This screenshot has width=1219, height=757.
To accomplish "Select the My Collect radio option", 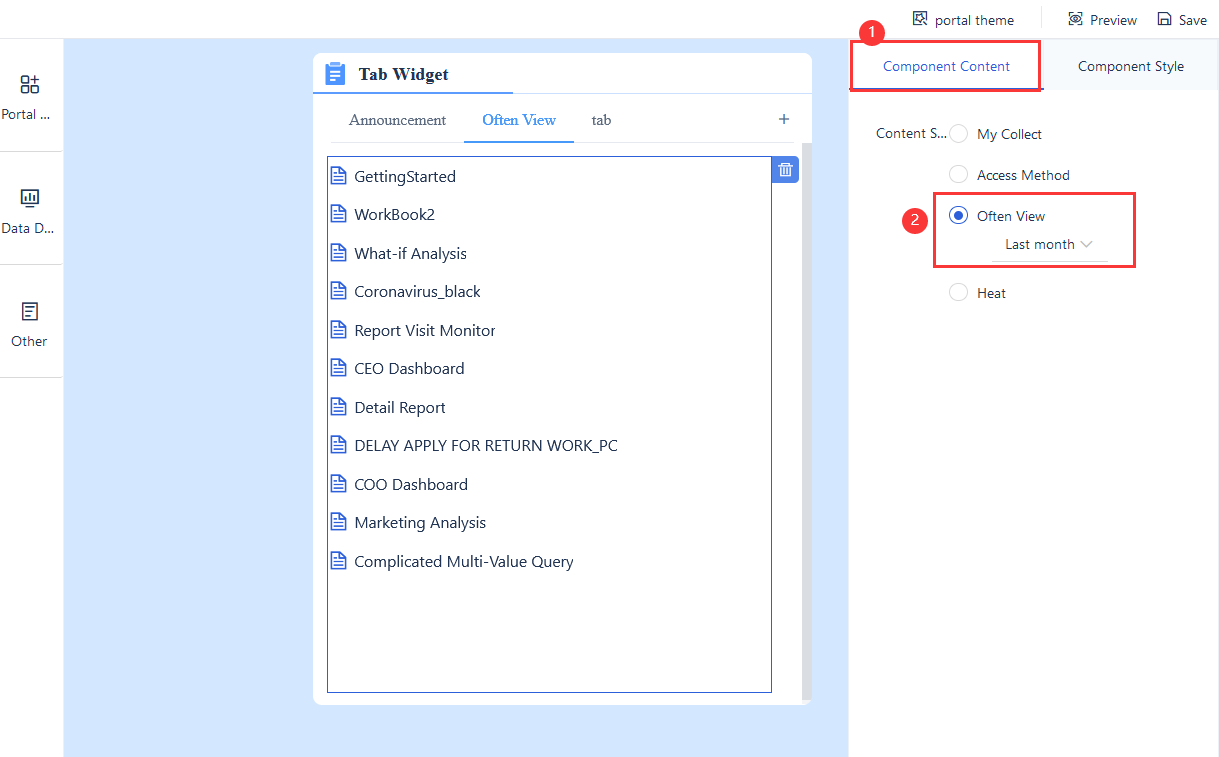I will [959, 133].
